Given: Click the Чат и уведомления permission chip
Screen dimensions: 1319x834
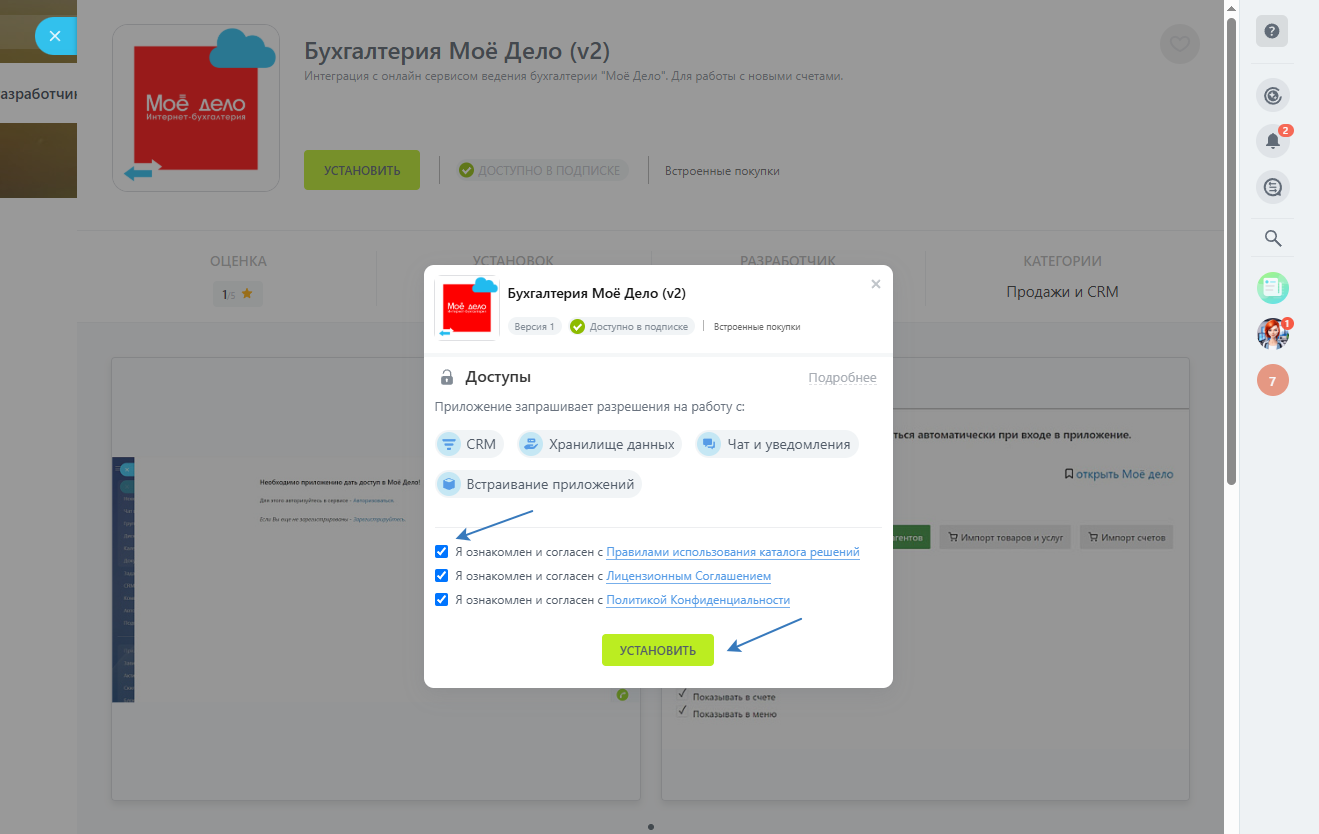Looking at the screenshot, I should (x=777, y=444).
